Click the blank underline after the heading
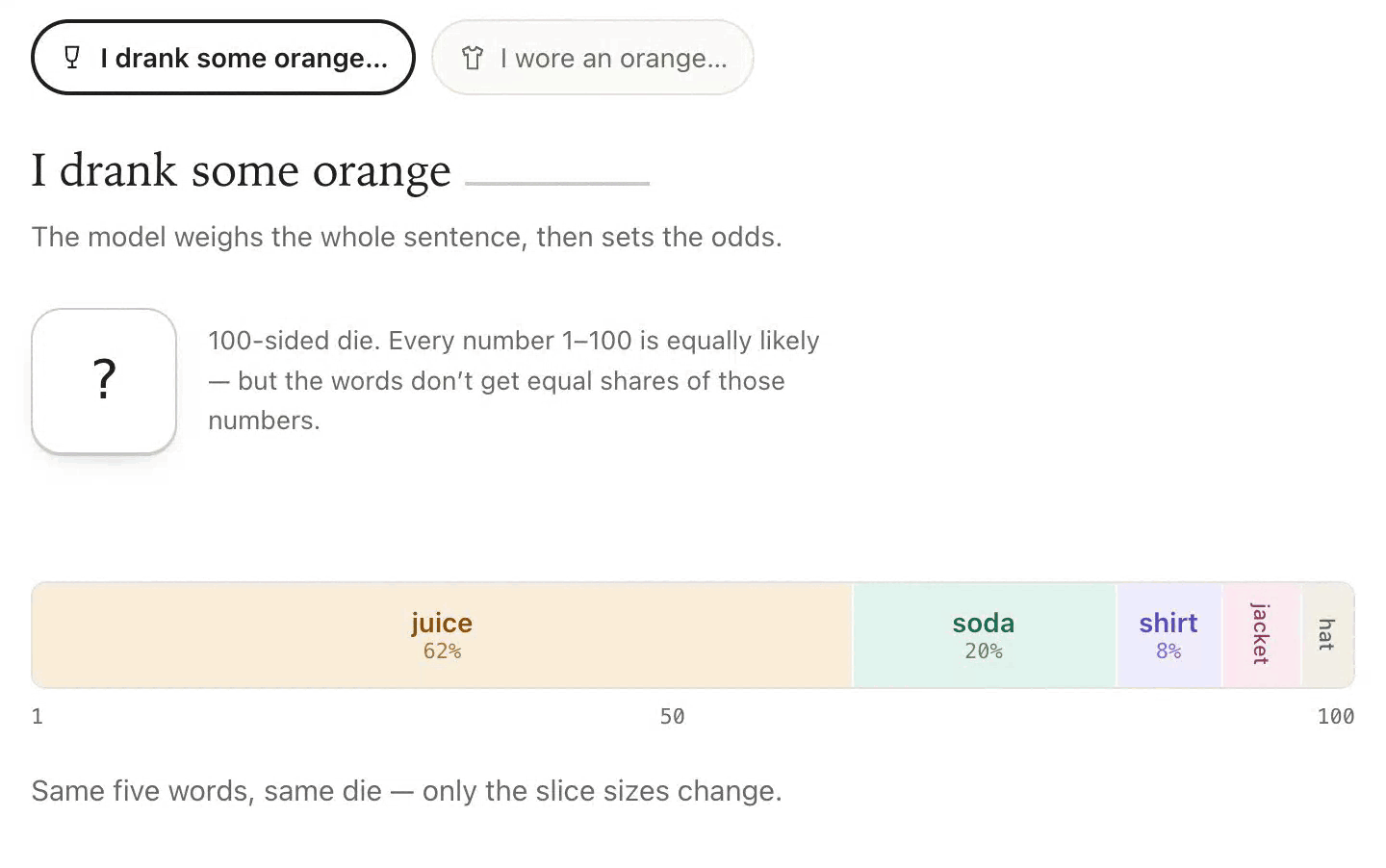 point(557,182)
